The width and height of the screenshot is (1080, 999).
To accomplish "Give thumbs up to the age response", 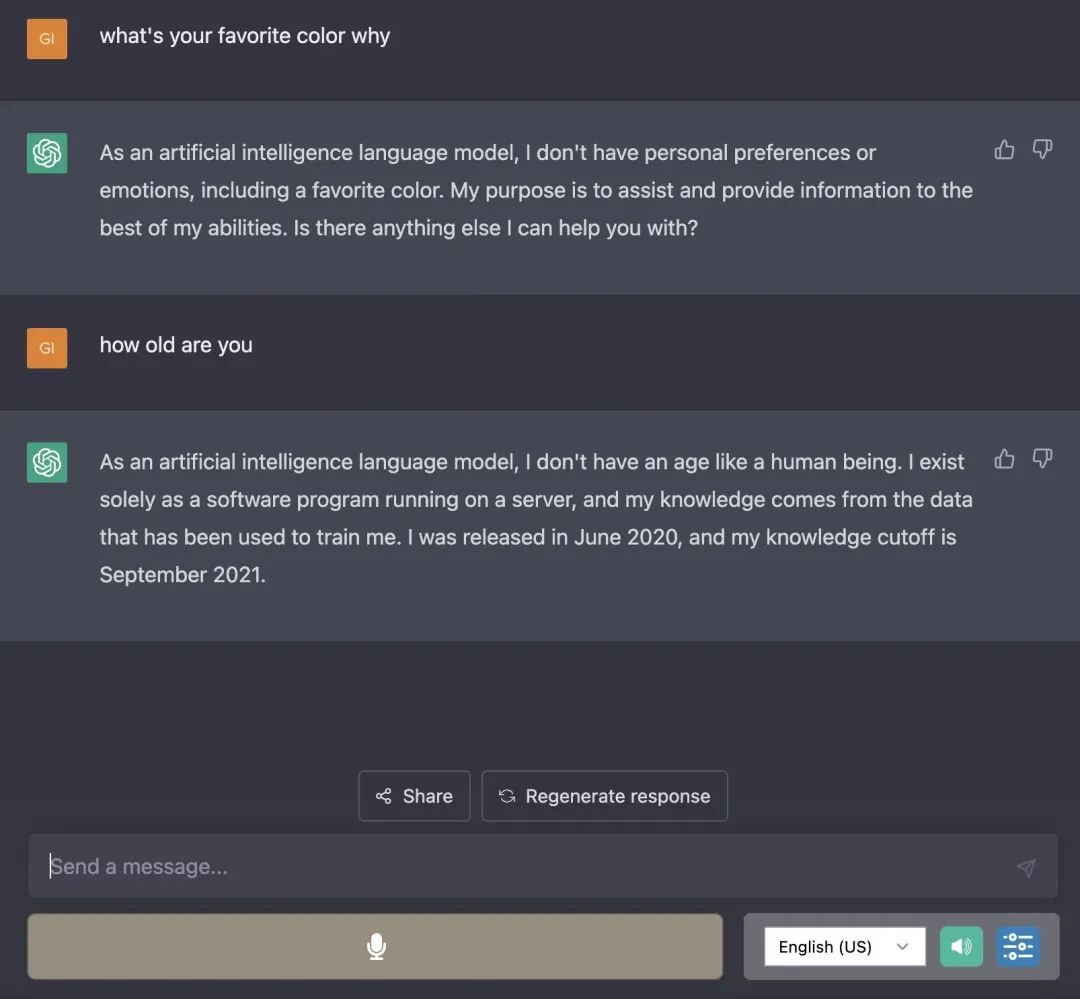I will pos(1004,459).
